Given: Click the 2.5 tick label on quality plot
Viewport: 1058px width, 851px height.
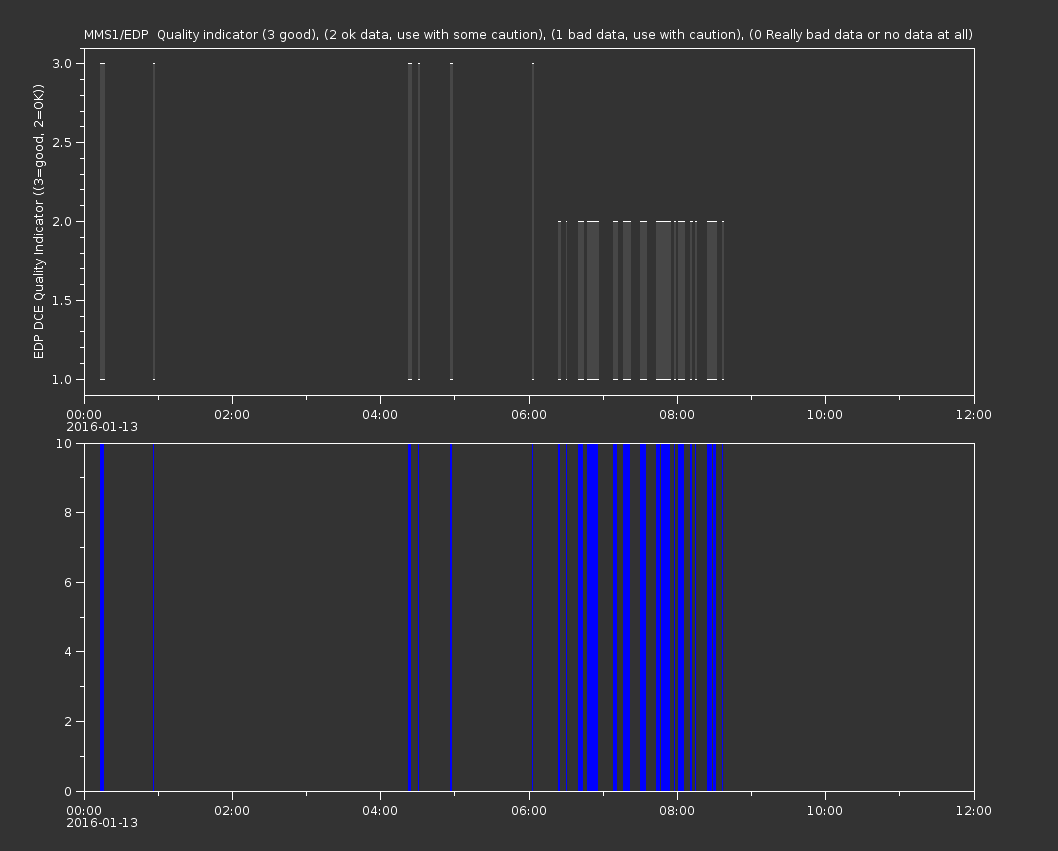Looking at the screenshot, I should (62, 142).
